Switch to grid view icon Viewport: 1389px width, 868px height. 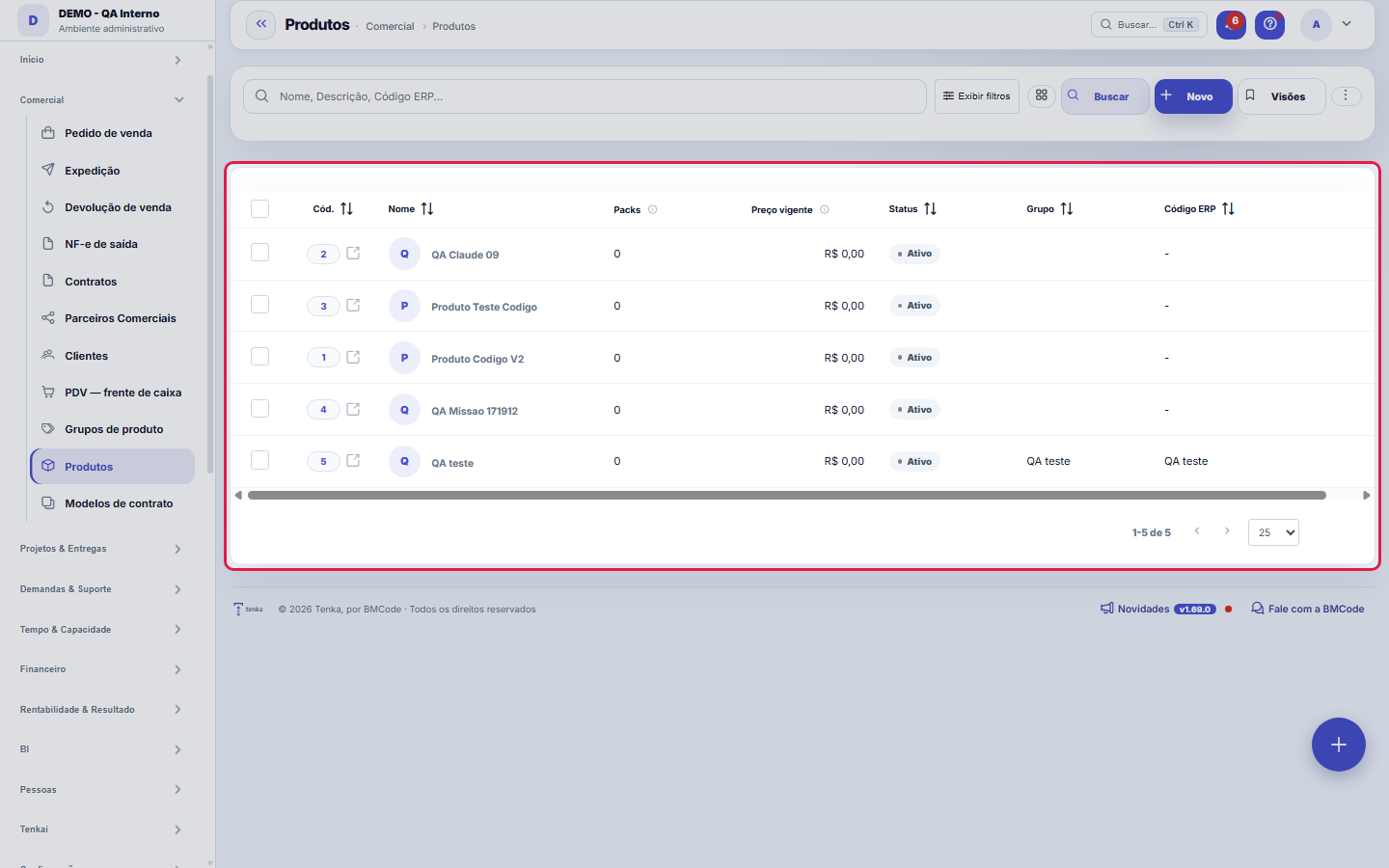coord(1042,96)
